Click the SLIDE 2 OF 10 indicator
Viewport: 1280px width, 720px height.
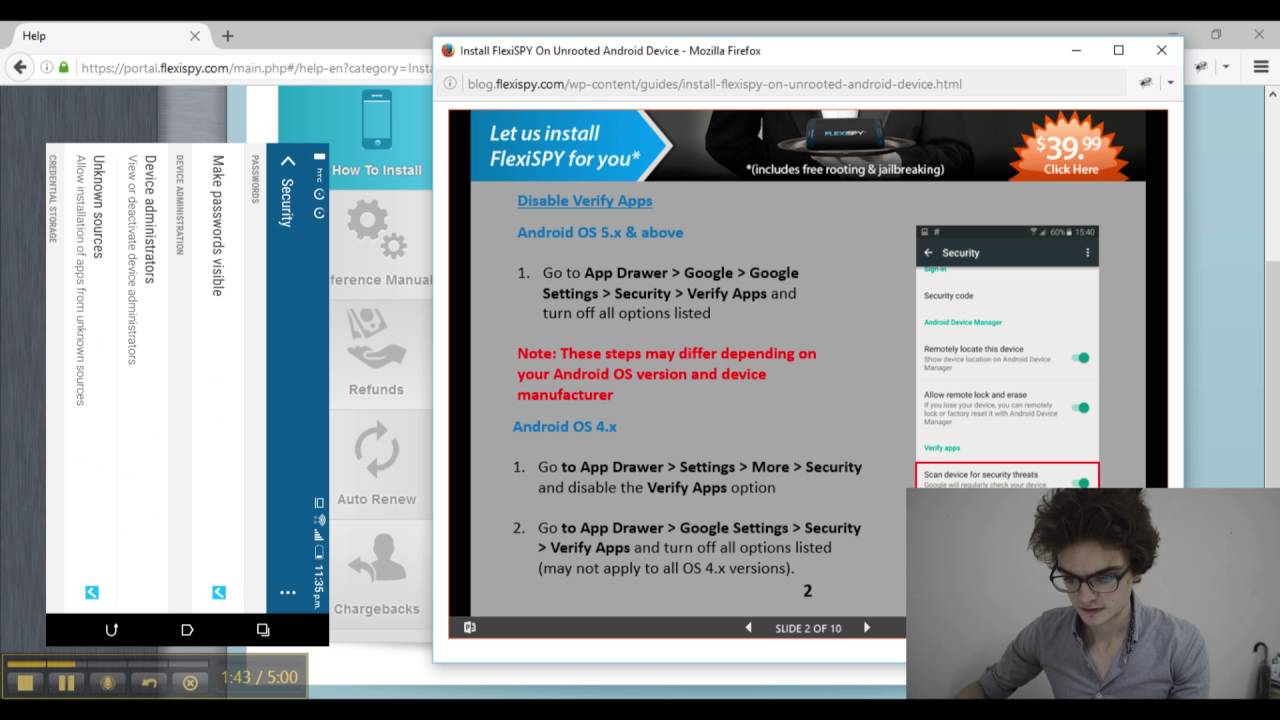[808, 629]
